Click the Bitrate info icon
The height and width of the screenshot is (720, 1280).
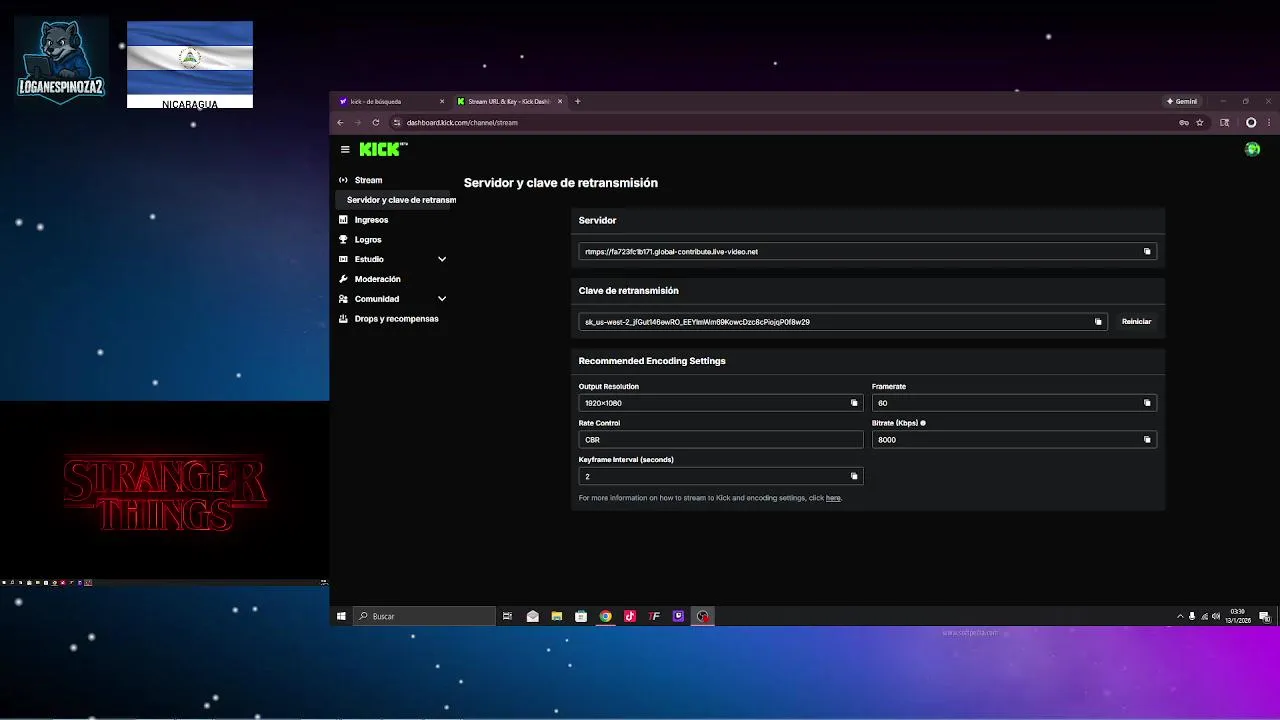point(923,423)
